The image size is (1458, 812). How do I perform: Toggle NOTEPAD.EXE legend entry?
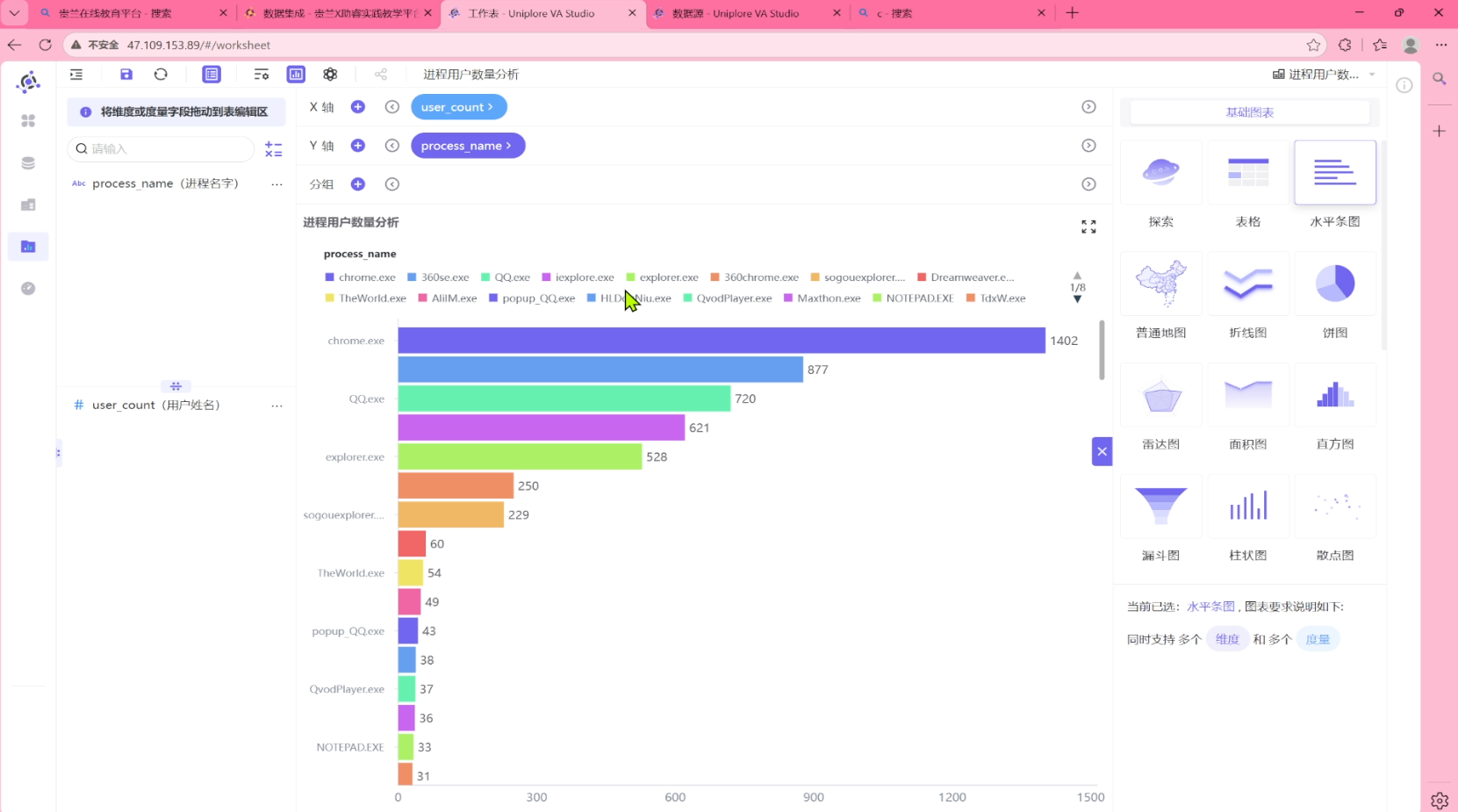pyautogui.click(x=913, y=298)
